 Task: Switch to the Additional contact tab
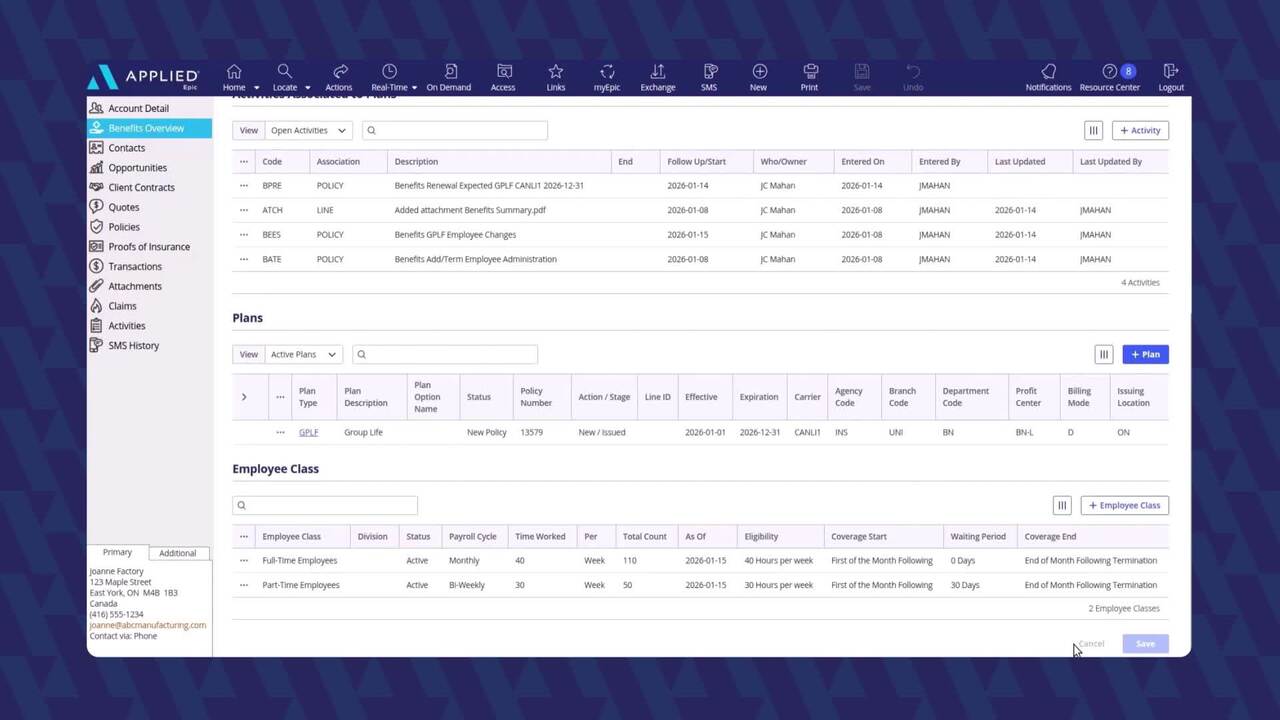pyautogui.click(x=178, y=553)
